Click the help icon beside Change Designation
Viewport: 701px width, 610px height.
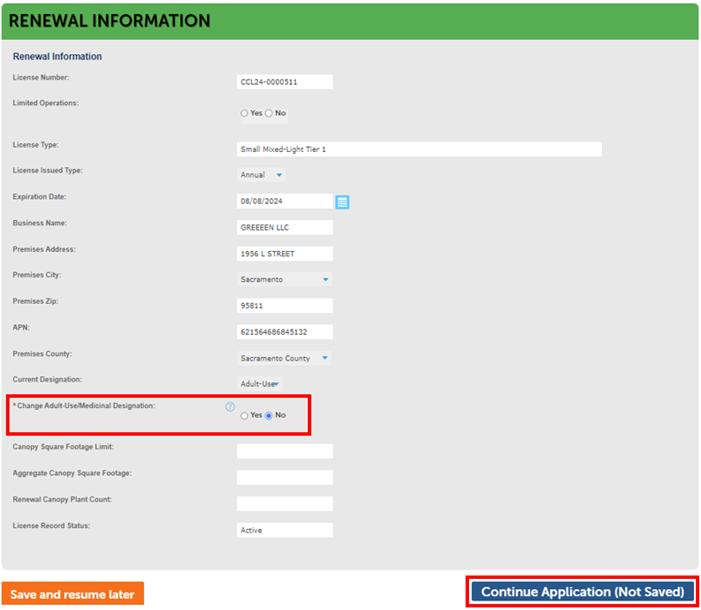click(x=230, y=407)
